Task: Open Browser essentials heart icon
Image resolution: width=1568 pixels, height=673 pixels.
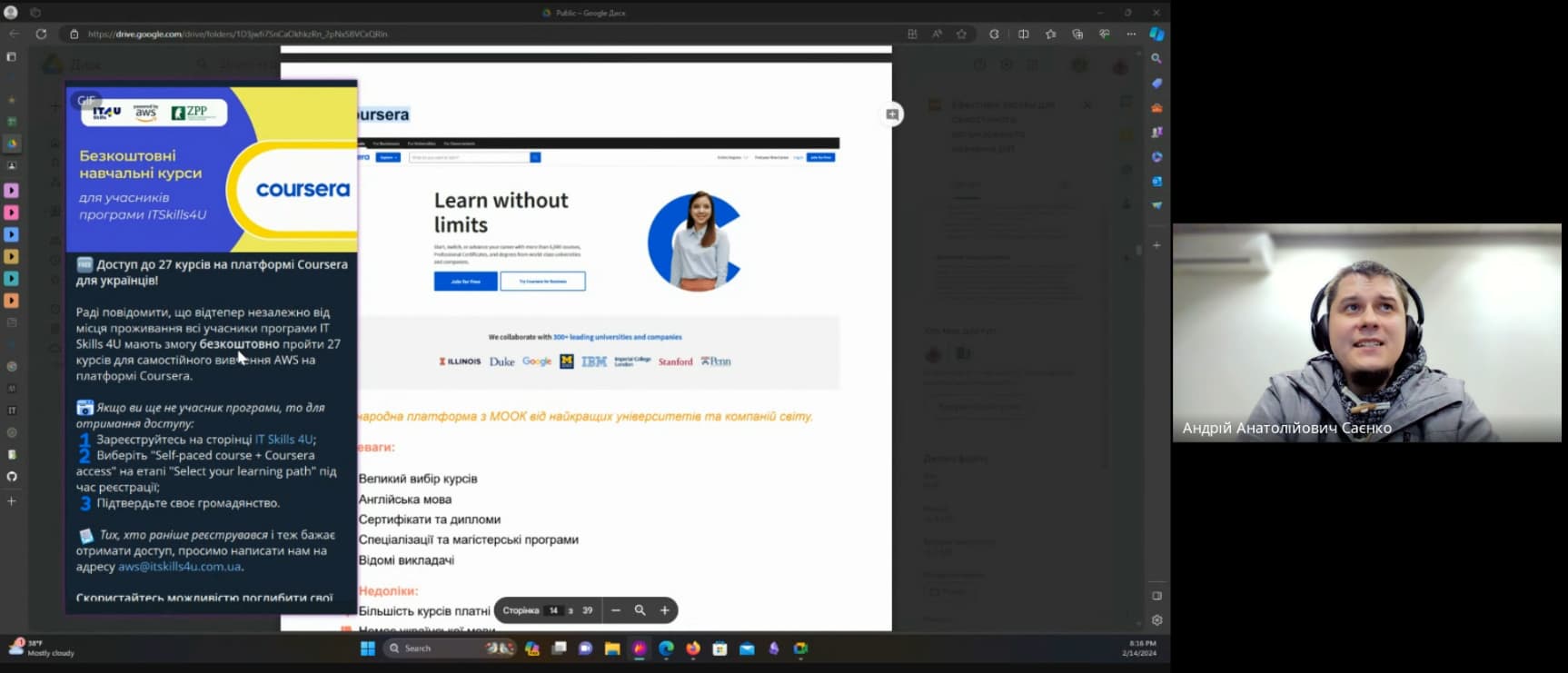Action: pos(1105,34)
